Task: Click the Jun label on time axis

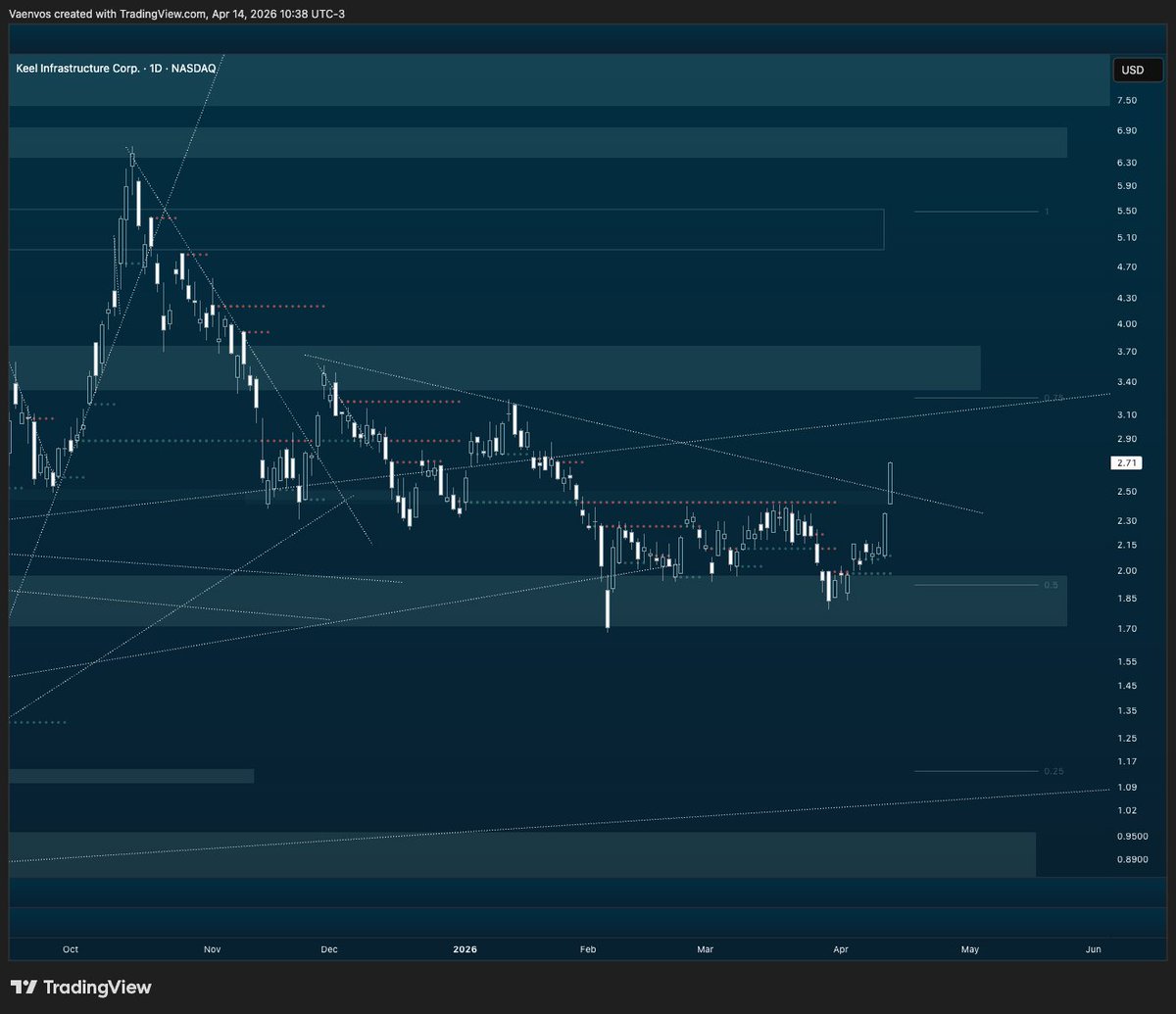Action: click(x=1094, y=949)
